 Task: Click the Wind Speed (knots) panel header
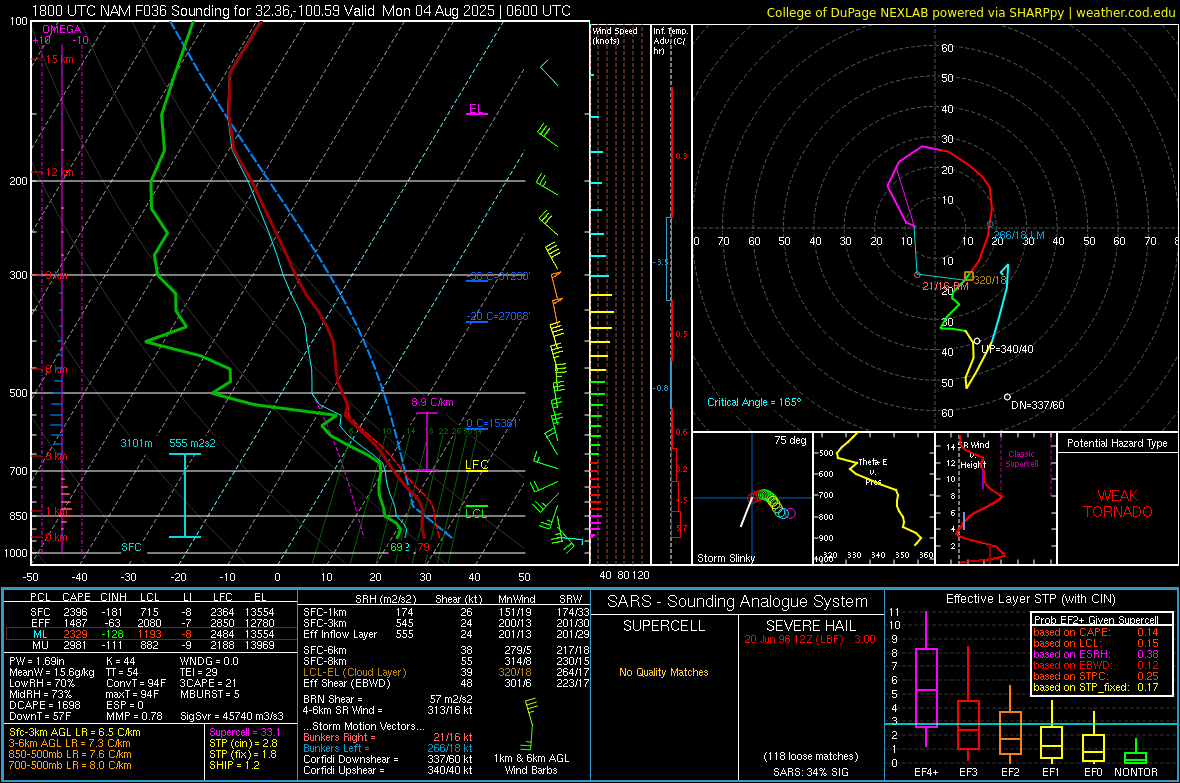point(615,35)
